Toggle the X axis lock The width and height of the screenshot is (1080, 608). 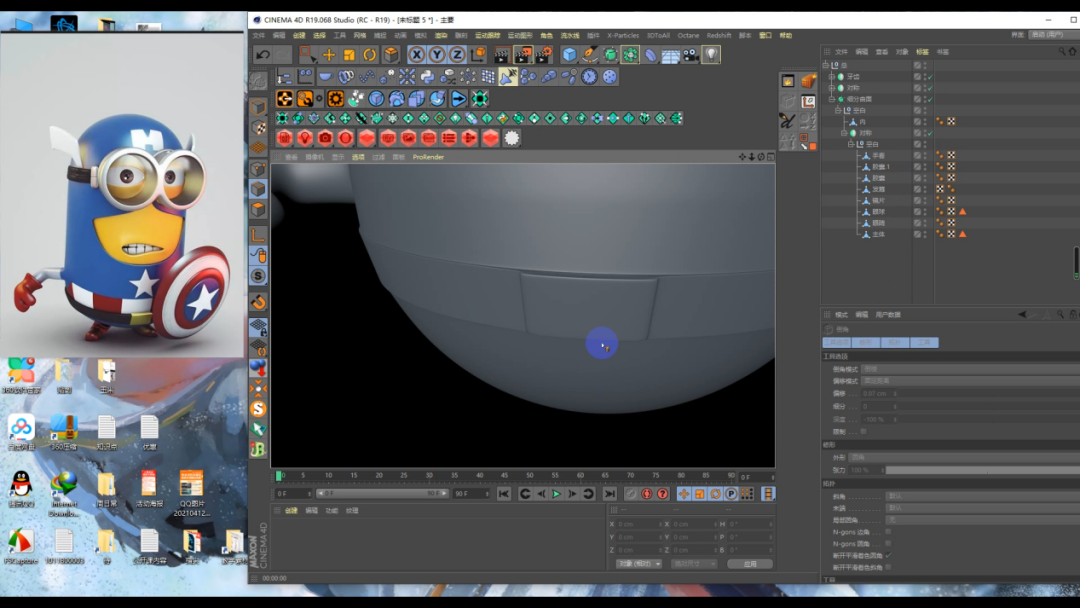(x=417, y=54)
